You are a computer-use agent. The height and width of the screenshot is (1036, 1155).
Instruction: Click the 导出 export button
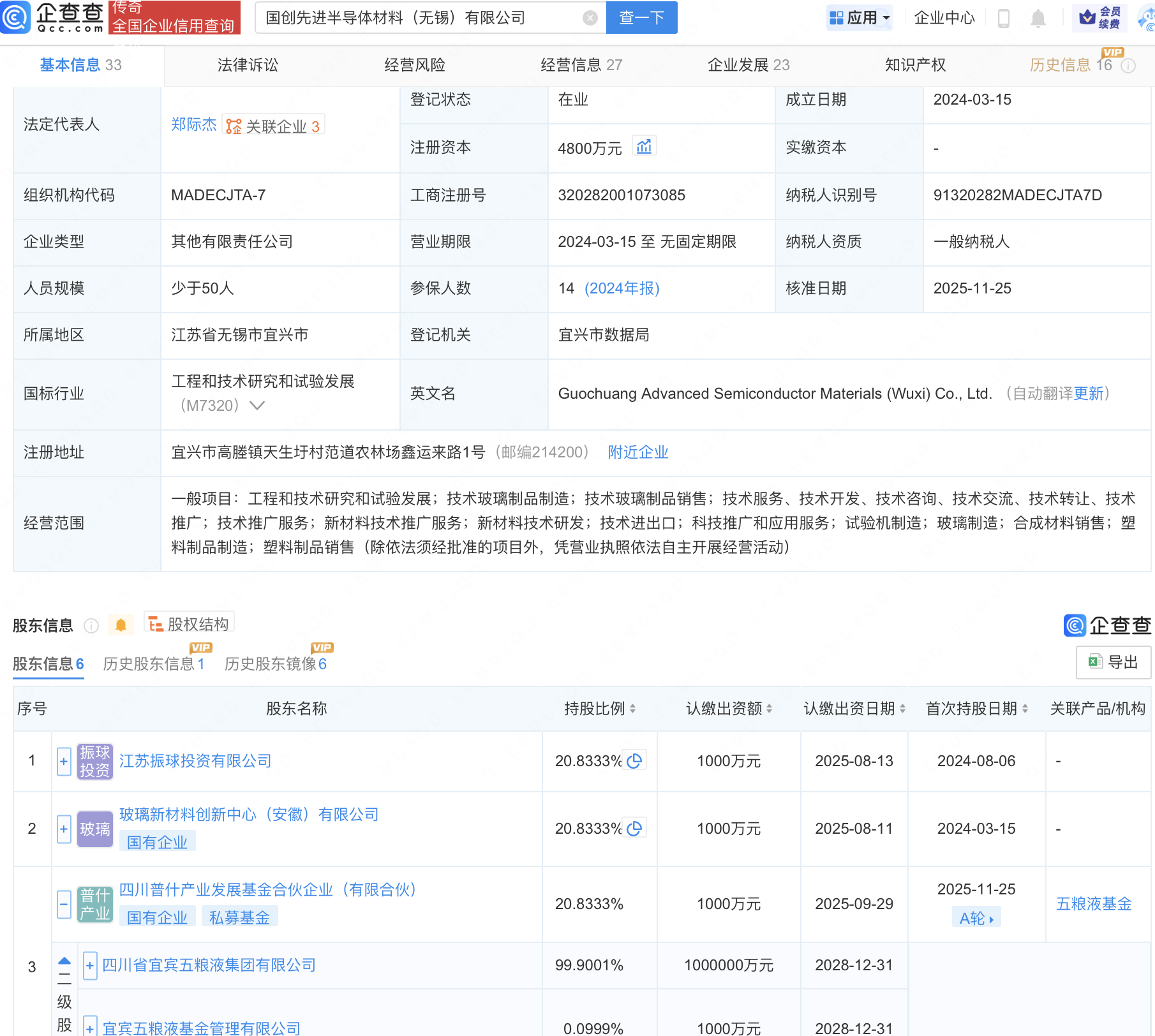point(1114,662)
